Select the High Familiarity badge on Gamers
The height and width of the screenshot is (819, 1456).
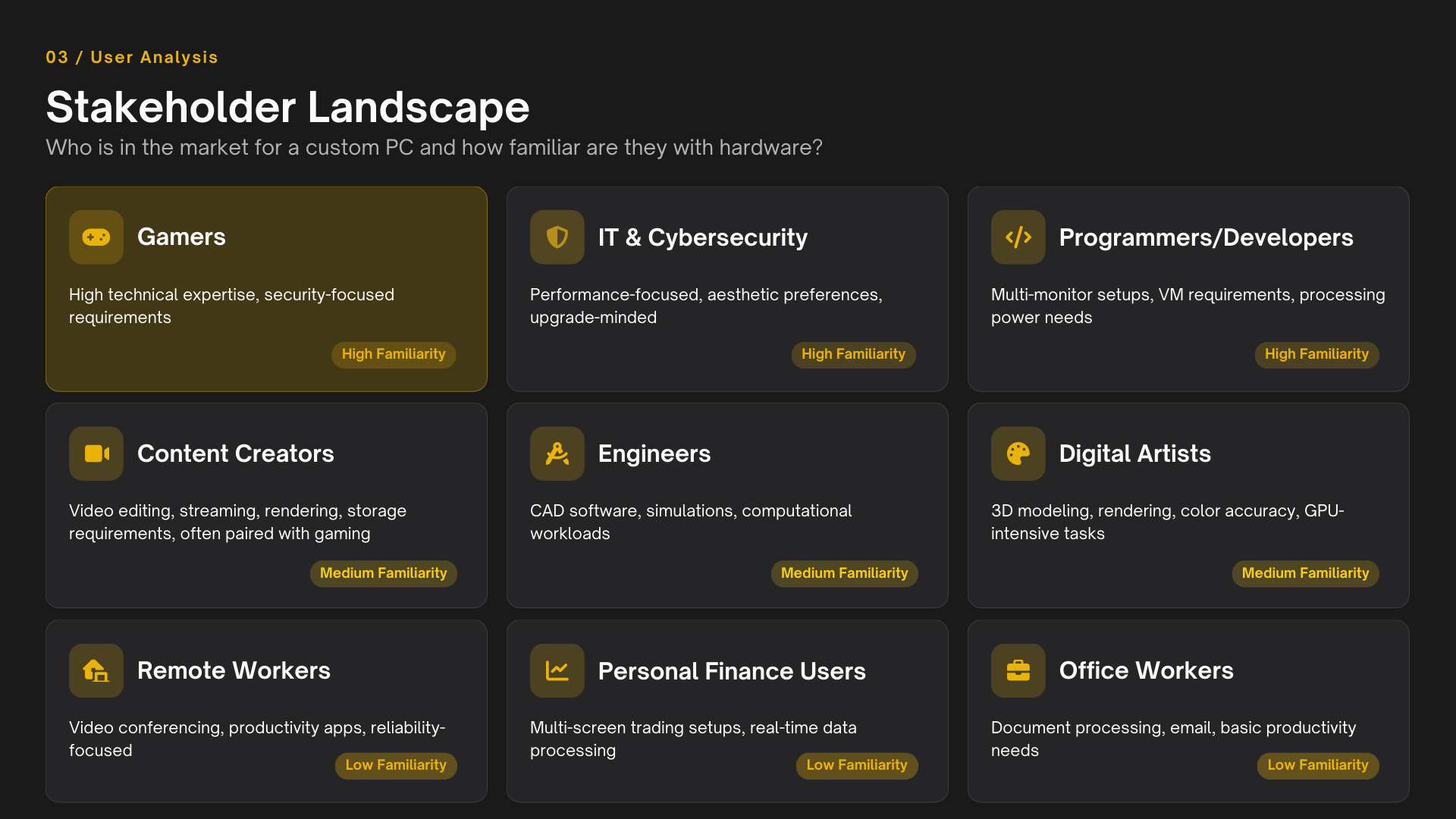click(394, 354)
